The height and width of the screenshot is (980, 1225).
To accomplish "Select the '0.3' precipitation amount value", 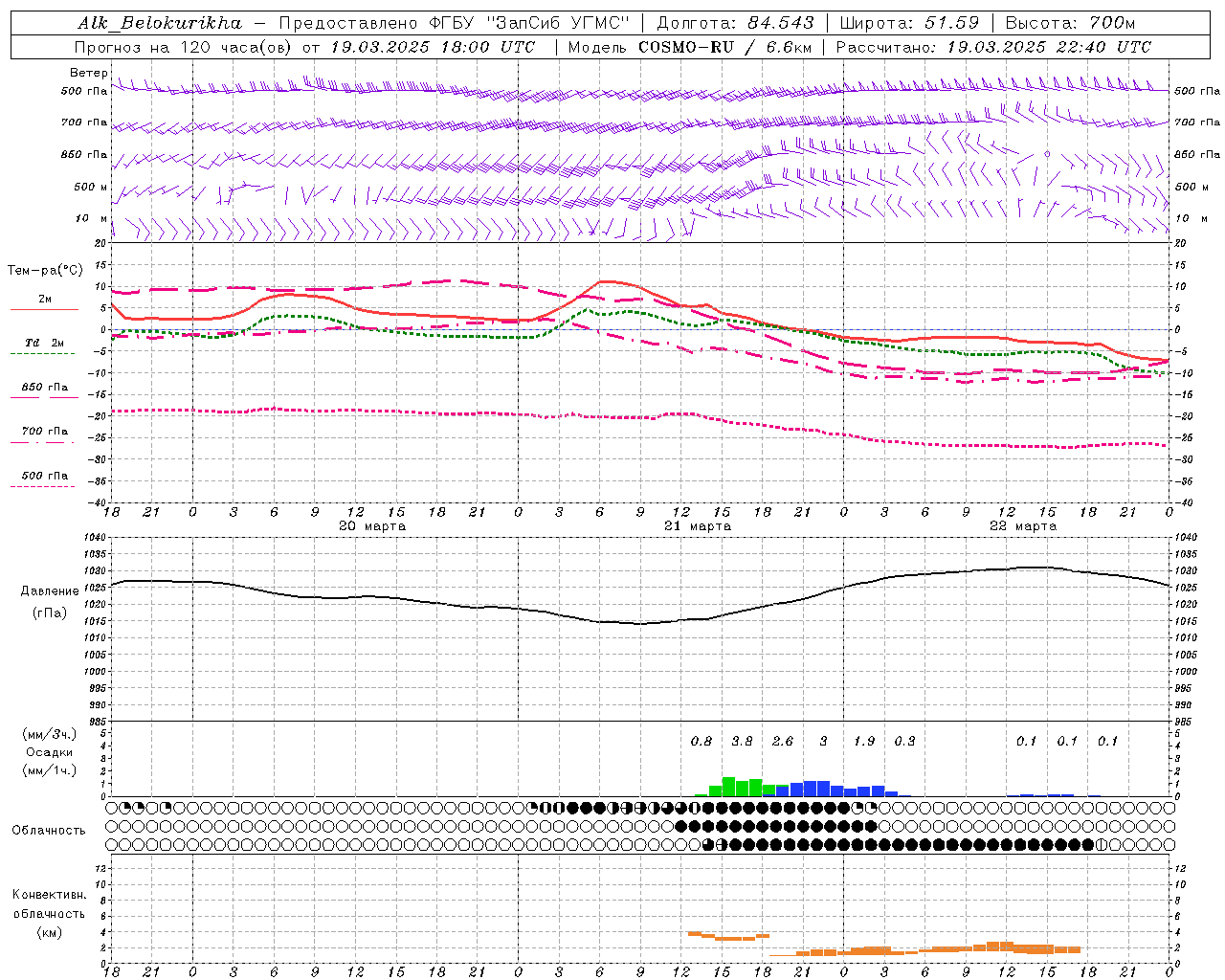I will pyautogui.click(x=904, y=742).
